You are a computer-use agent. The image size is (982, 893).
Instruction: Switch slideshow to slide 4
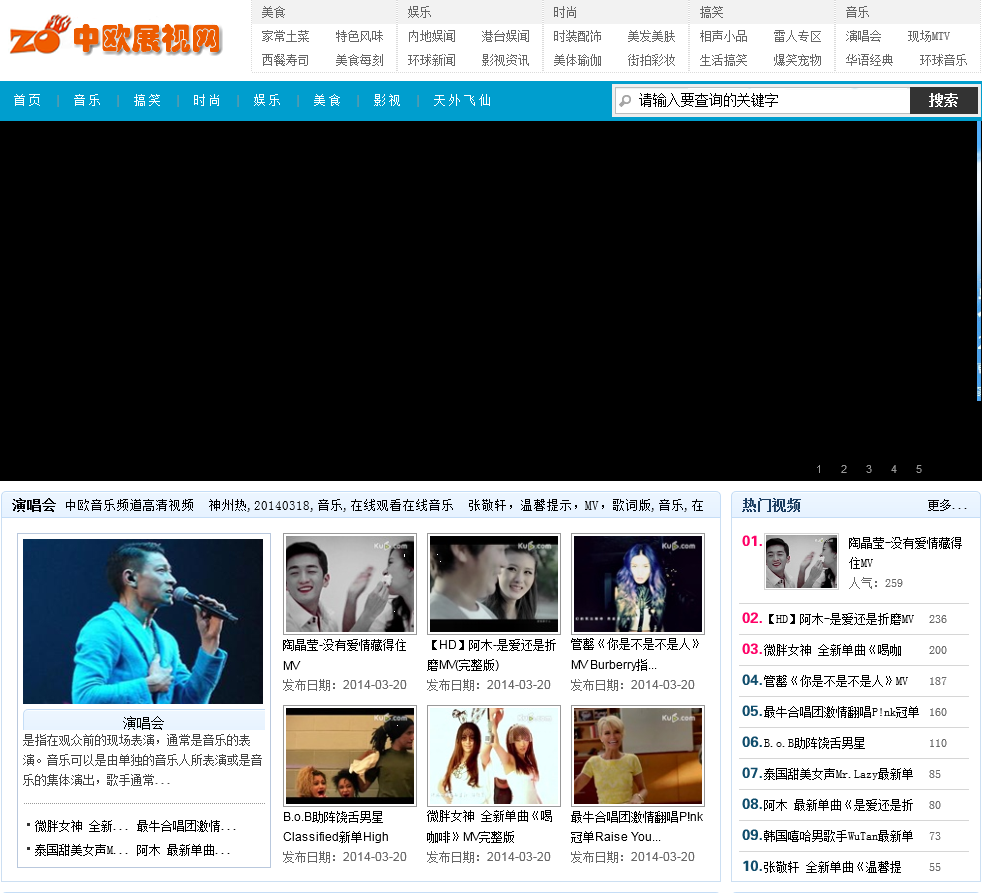(x=894, y=469)
